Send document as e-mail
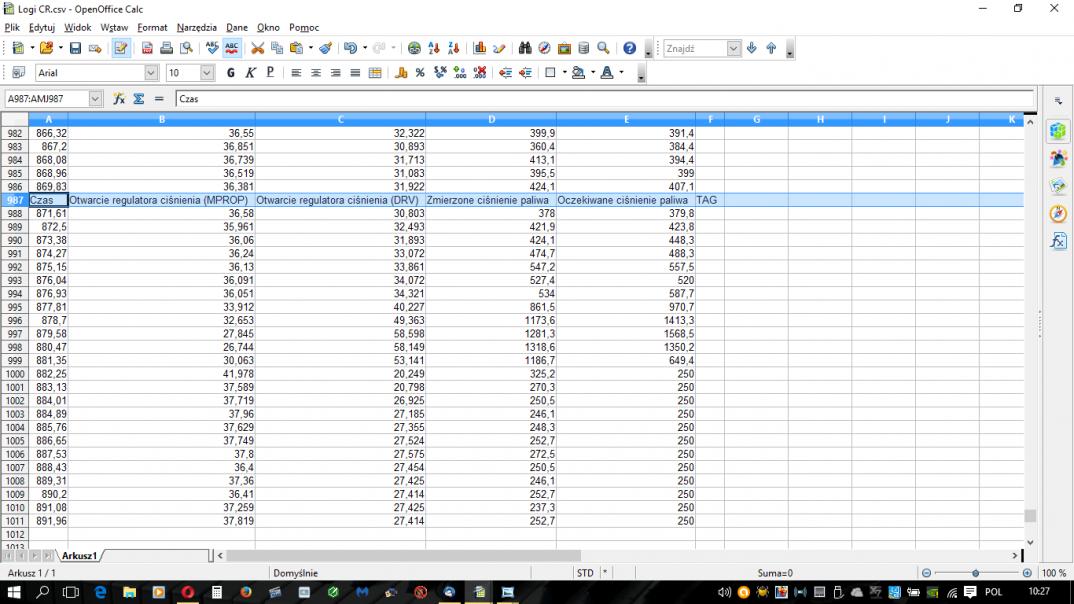 coord(95,49)
